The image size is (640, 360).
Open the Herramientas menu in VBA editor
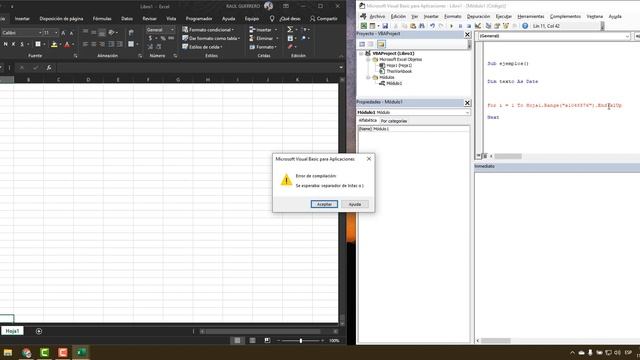coord(531,16)
